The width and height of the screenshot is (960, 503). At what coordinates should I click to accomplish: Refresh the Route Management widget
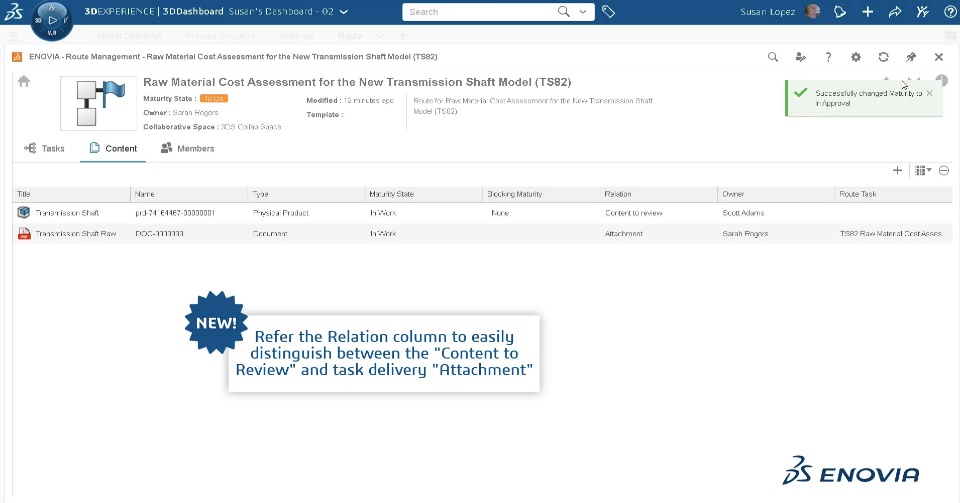click(883, 57)
